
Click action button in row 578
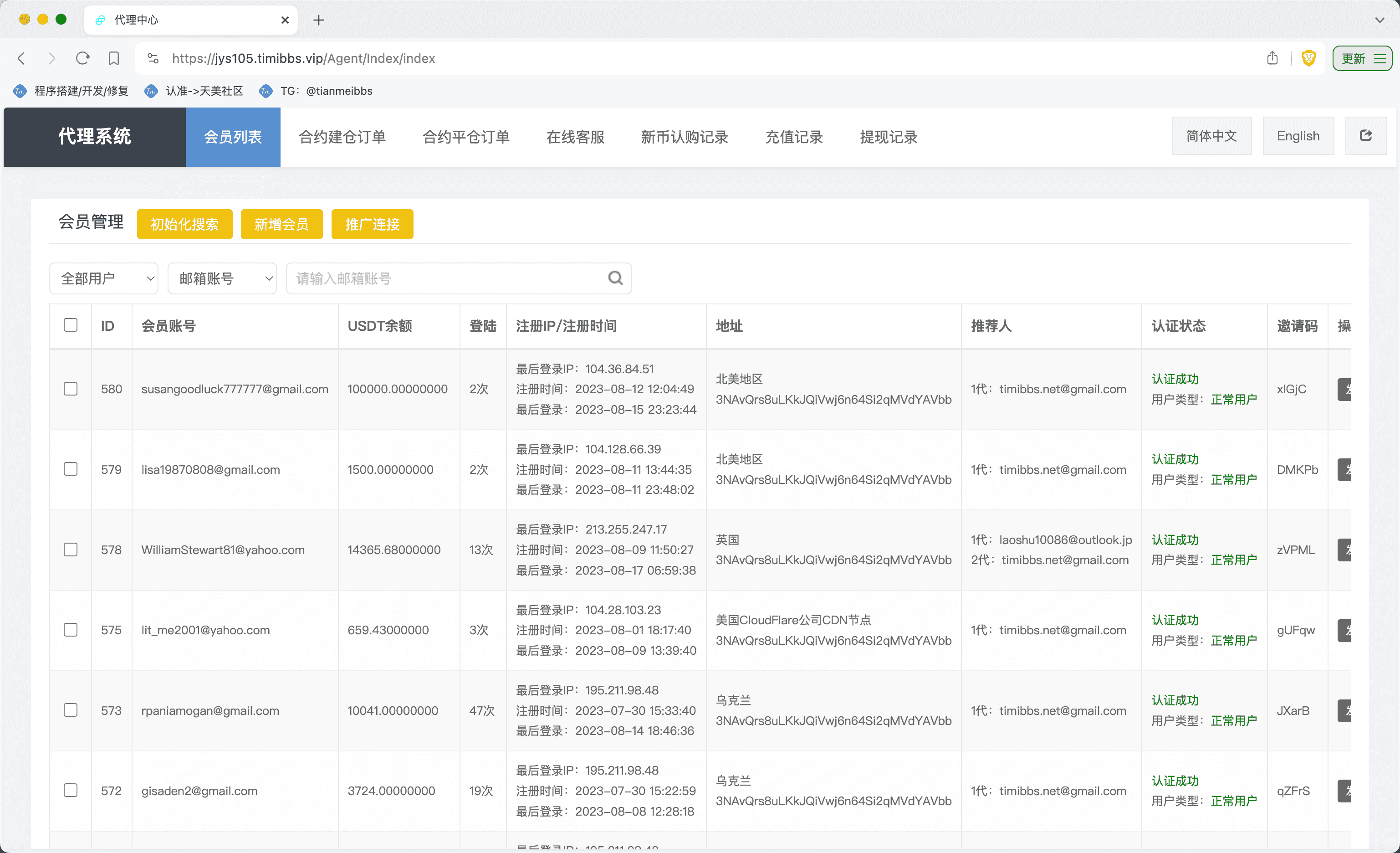click(x=1344, y=550)
